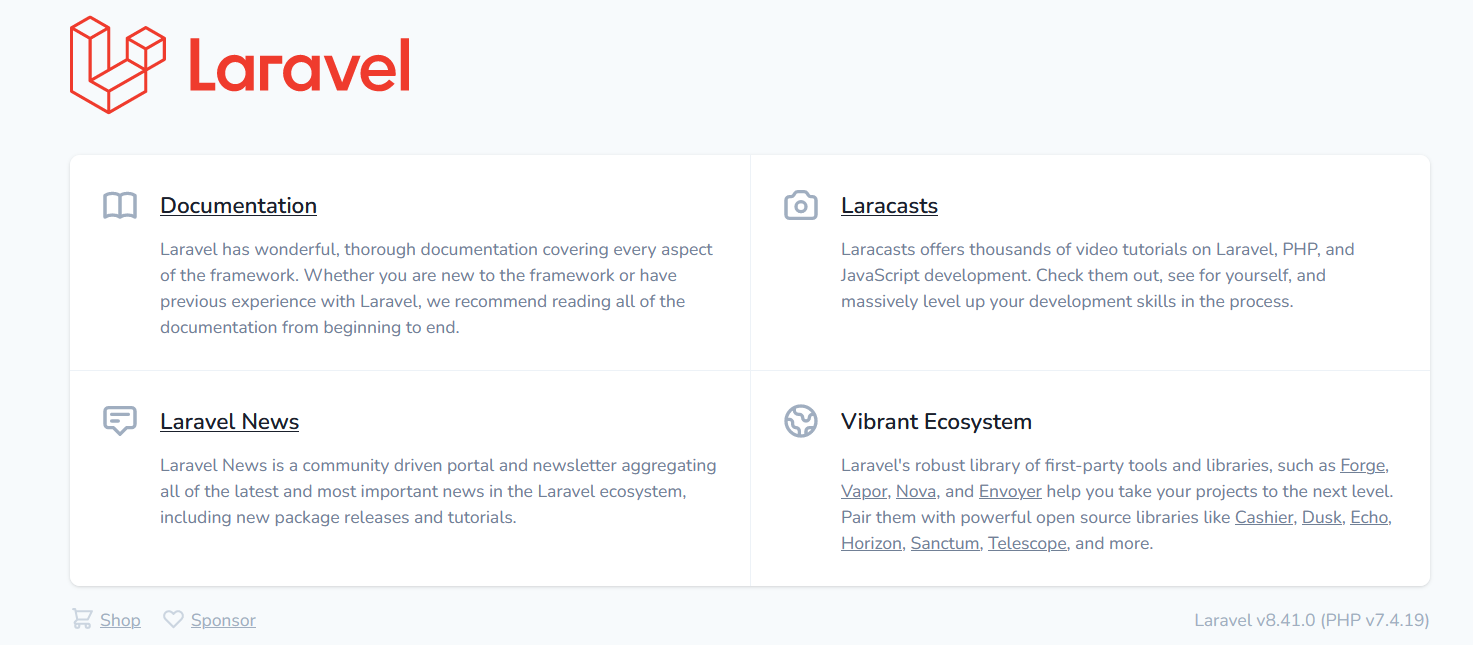Open the Dusk link
Image resolution: width=1473 pixels, height=645 pixels.
(x=1321, y=517)
